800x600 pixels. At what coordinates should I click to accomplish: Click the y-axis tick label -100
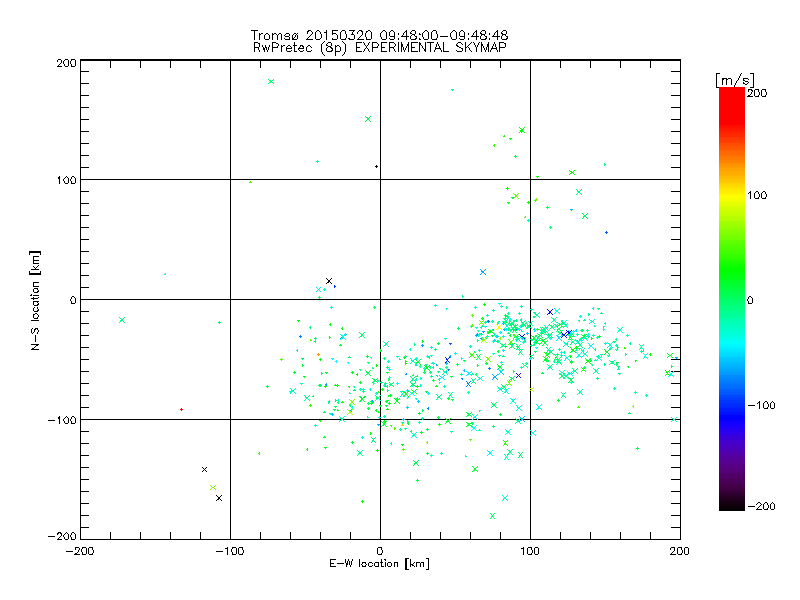(x=62, y=420)
